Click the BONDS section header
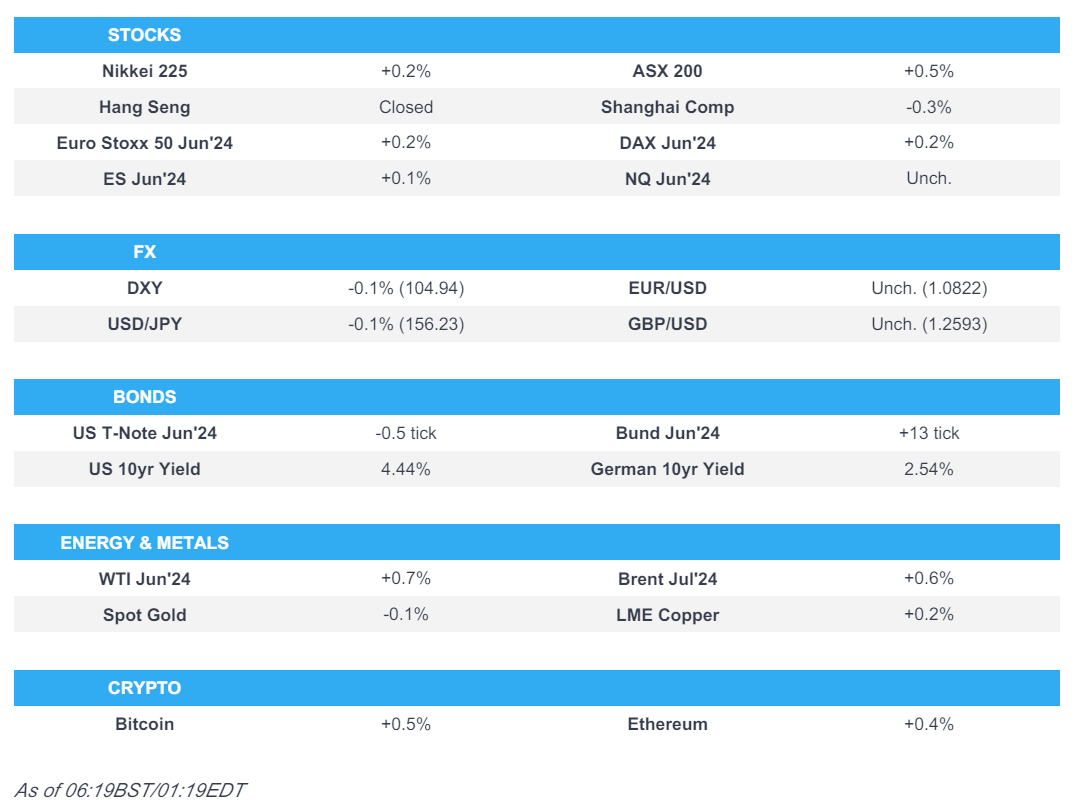 pyautogui.click(x=144, y=397)
